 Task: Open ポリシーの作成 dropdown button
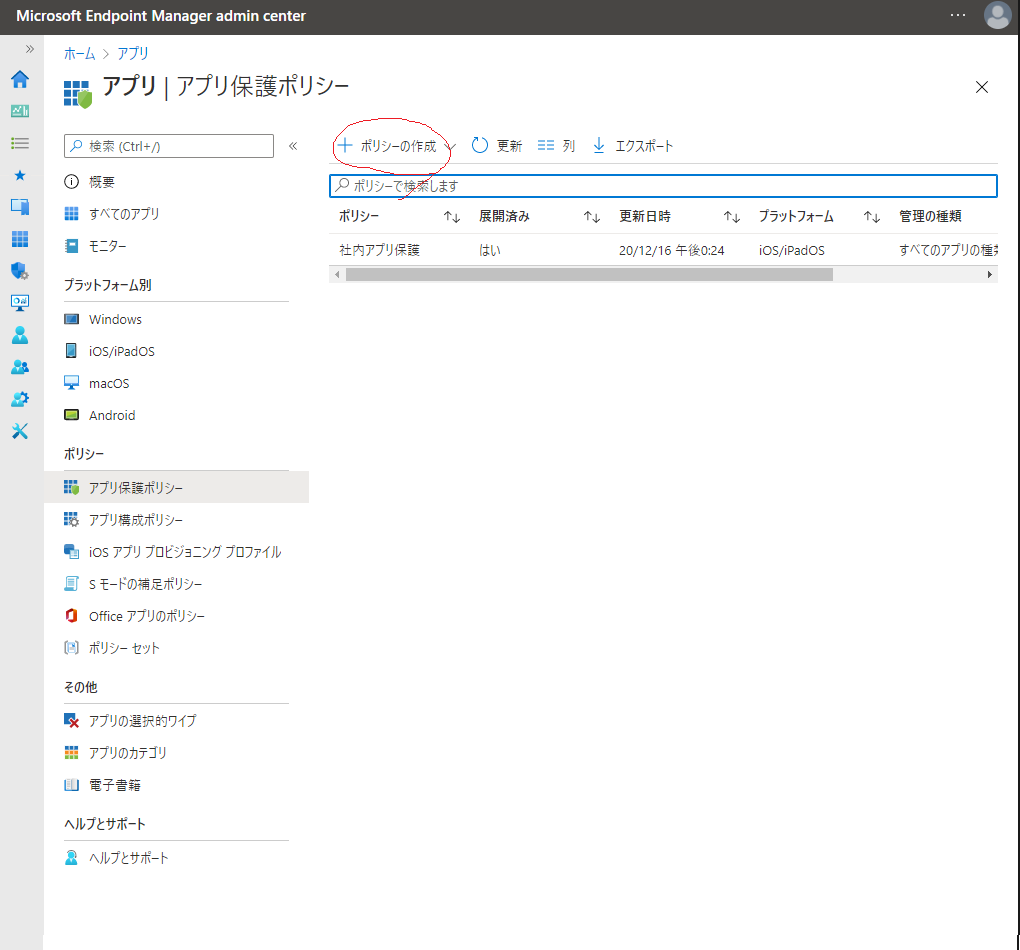(x=397, y=146)
